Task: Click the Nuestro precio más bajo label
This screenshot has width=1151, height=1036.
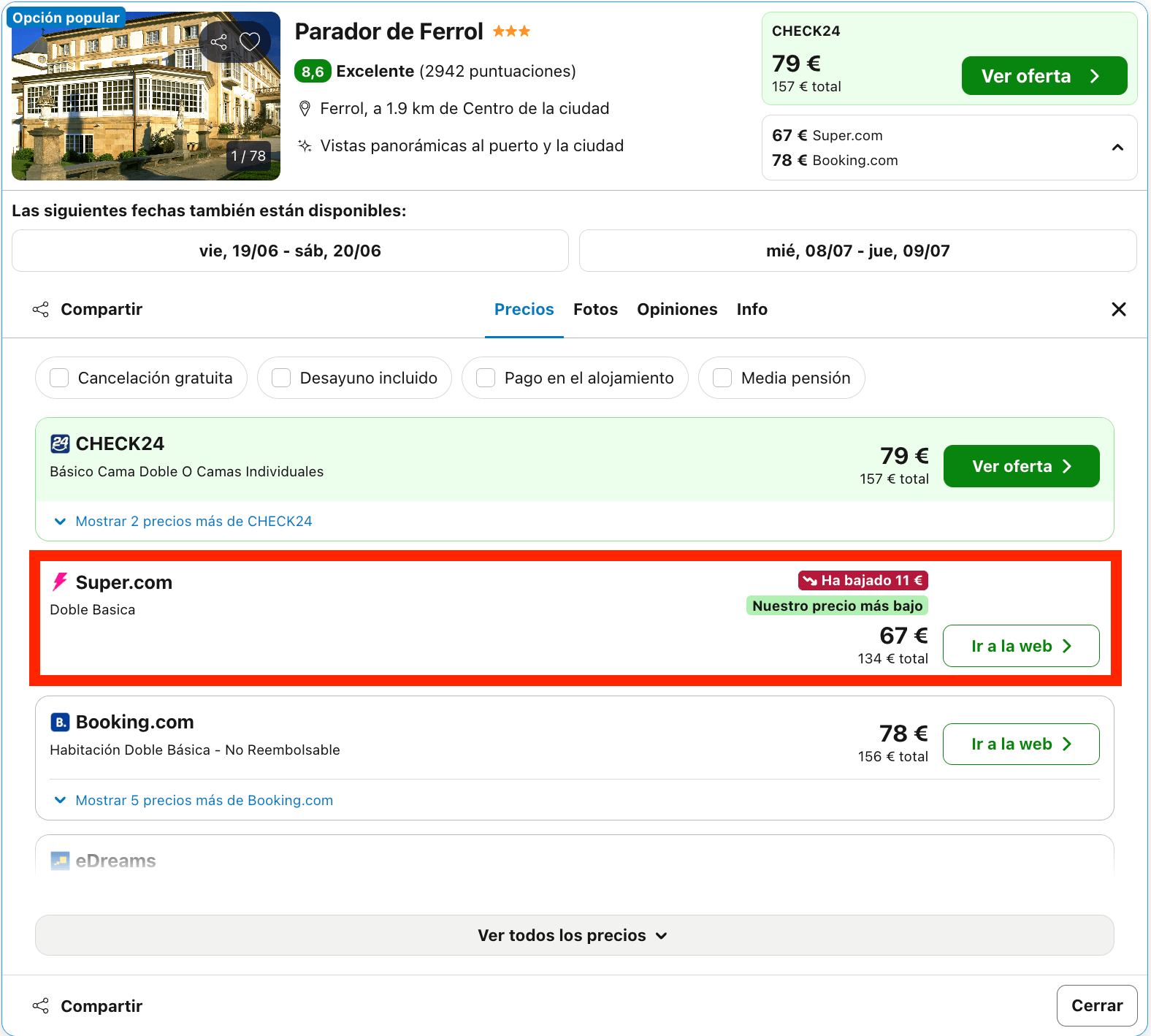Action: pyautogui.click(x=837, y=606)
